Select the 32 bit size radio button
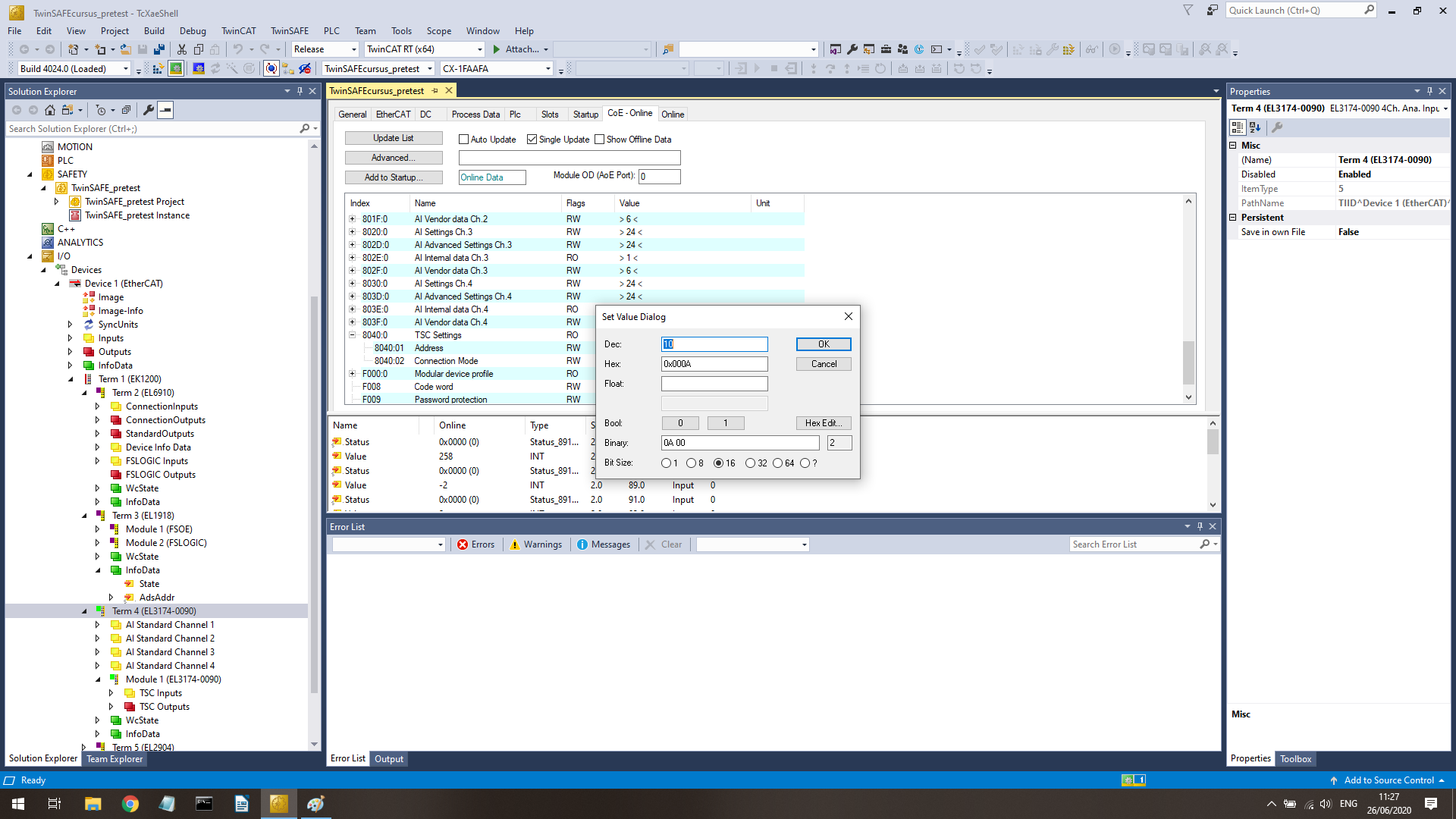This screenshot has height=819, width=1456. [x=750, y=463]
